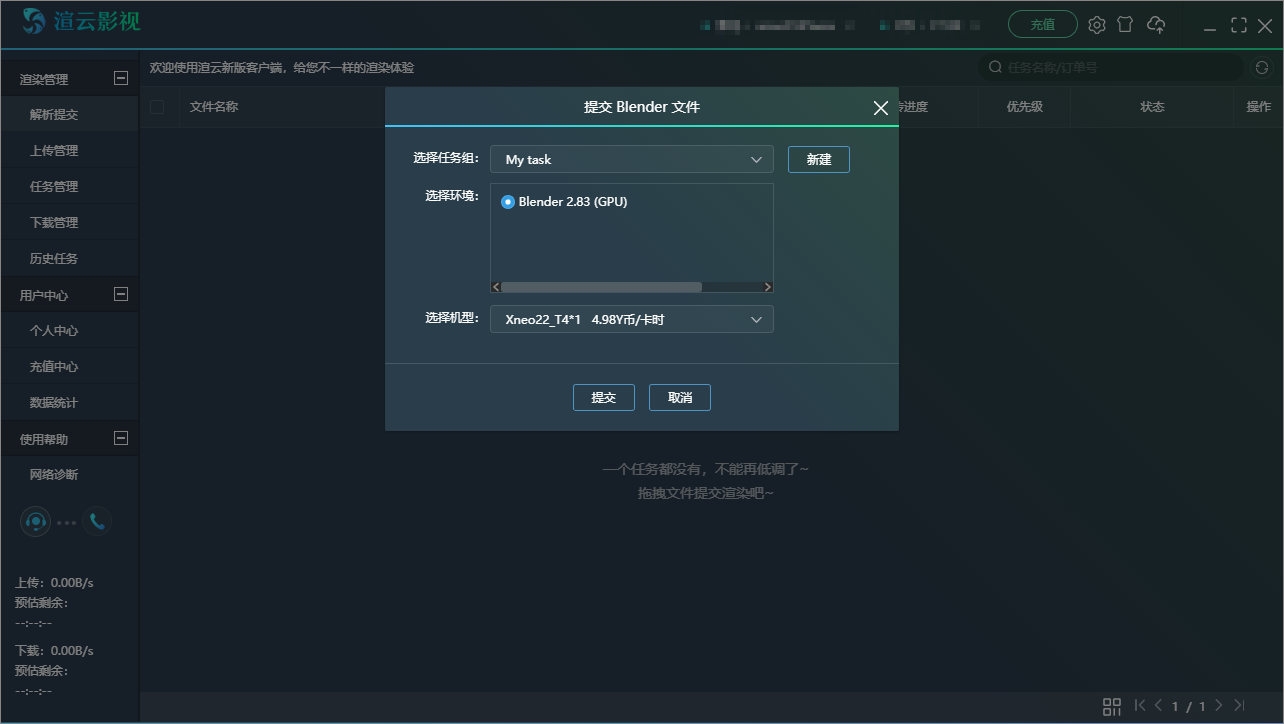Click the 取消 button
The image size is (1284, 724).
pos(680,397)
